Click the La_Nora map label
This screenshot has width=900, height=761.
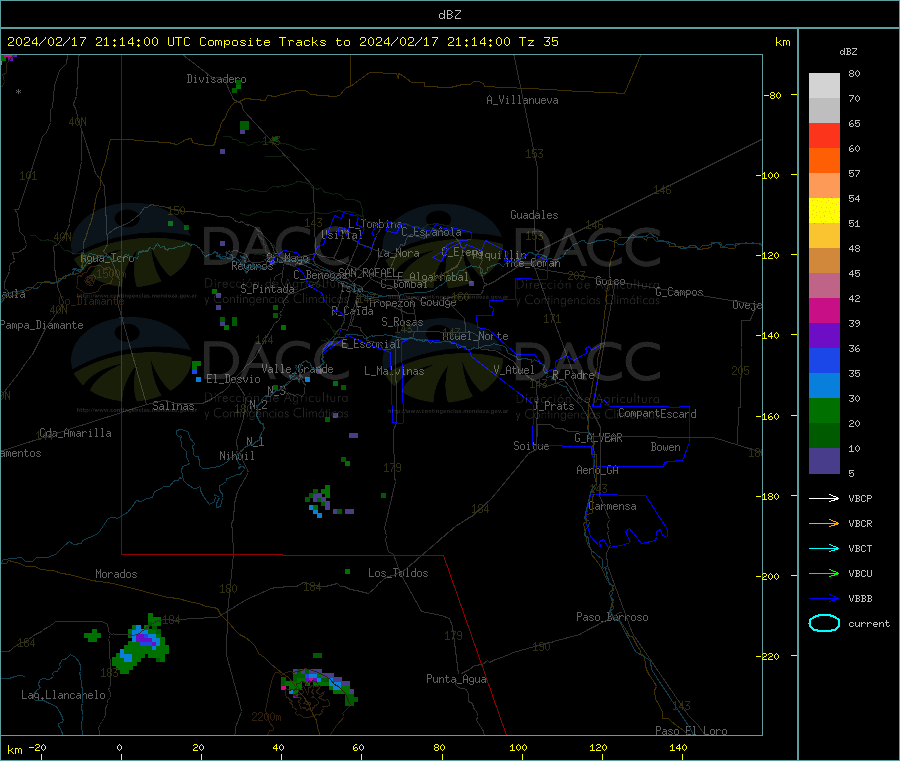(x=398, y=253)
